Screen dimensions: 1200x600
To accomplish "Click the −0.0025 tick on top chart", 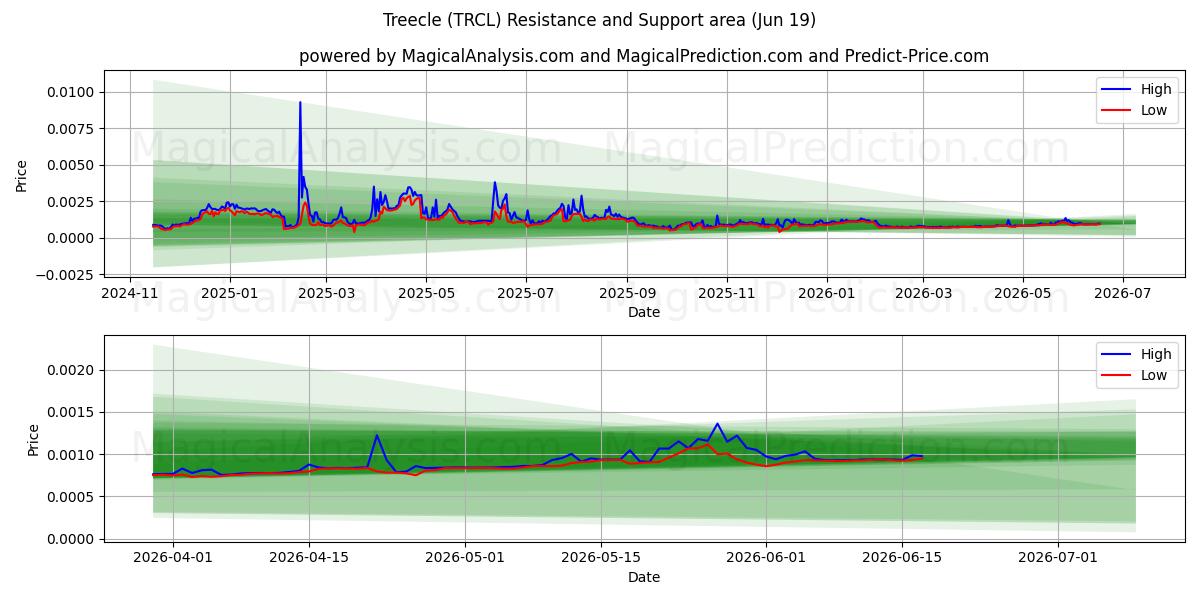I will [x=67, y=275].
